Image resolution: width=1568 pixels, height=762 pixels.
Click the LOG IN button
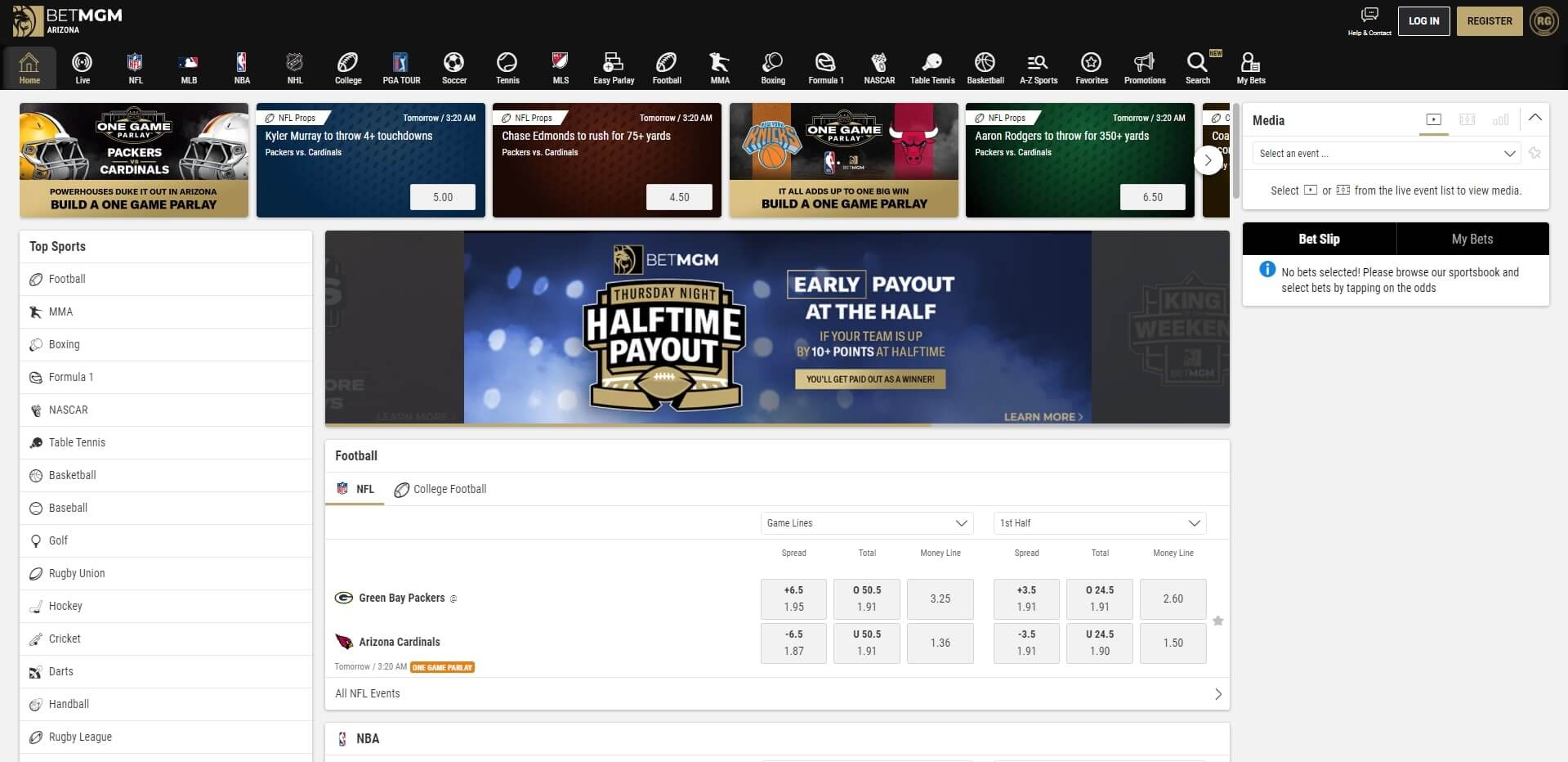point(1423,20)
